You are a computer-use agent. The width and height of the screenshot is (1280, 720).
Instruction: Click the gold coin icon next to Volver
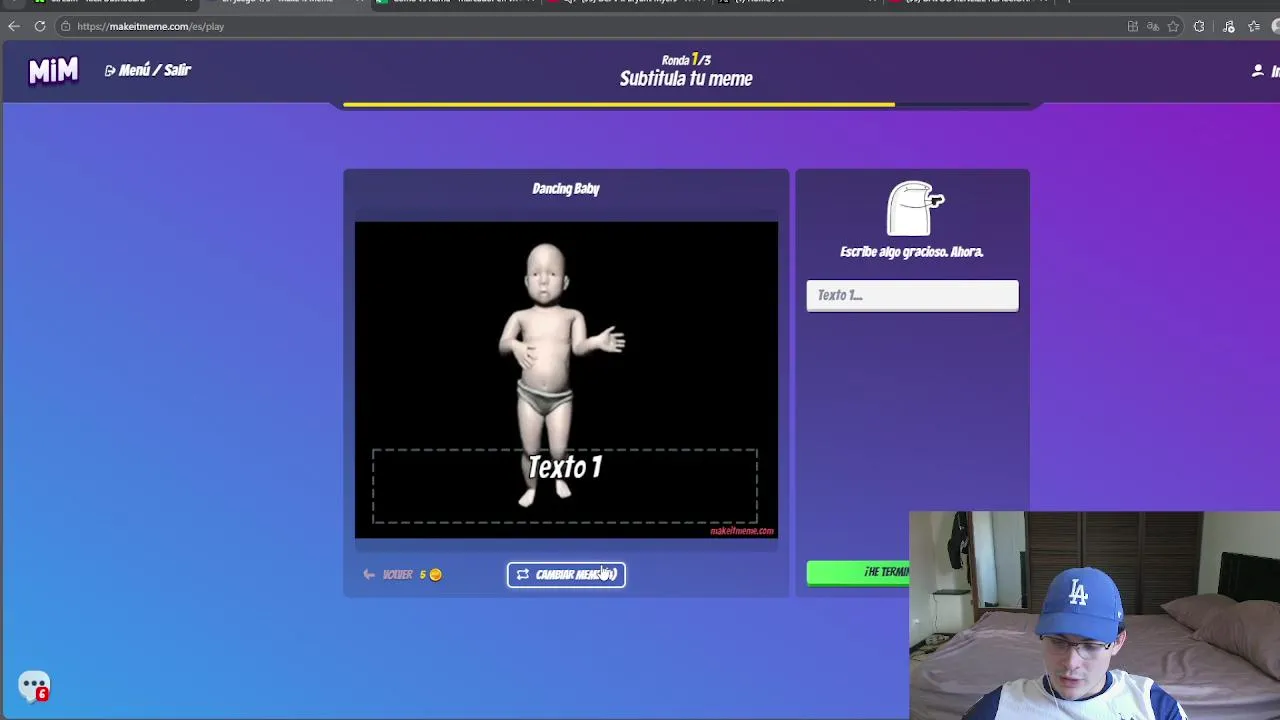435,574
